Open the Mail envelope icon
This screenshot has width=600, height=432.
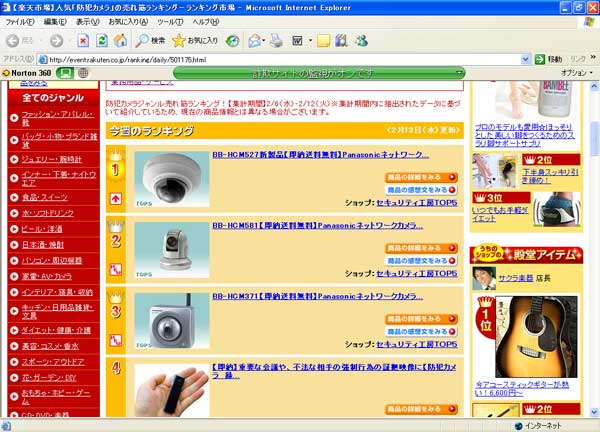click(254, 40)
